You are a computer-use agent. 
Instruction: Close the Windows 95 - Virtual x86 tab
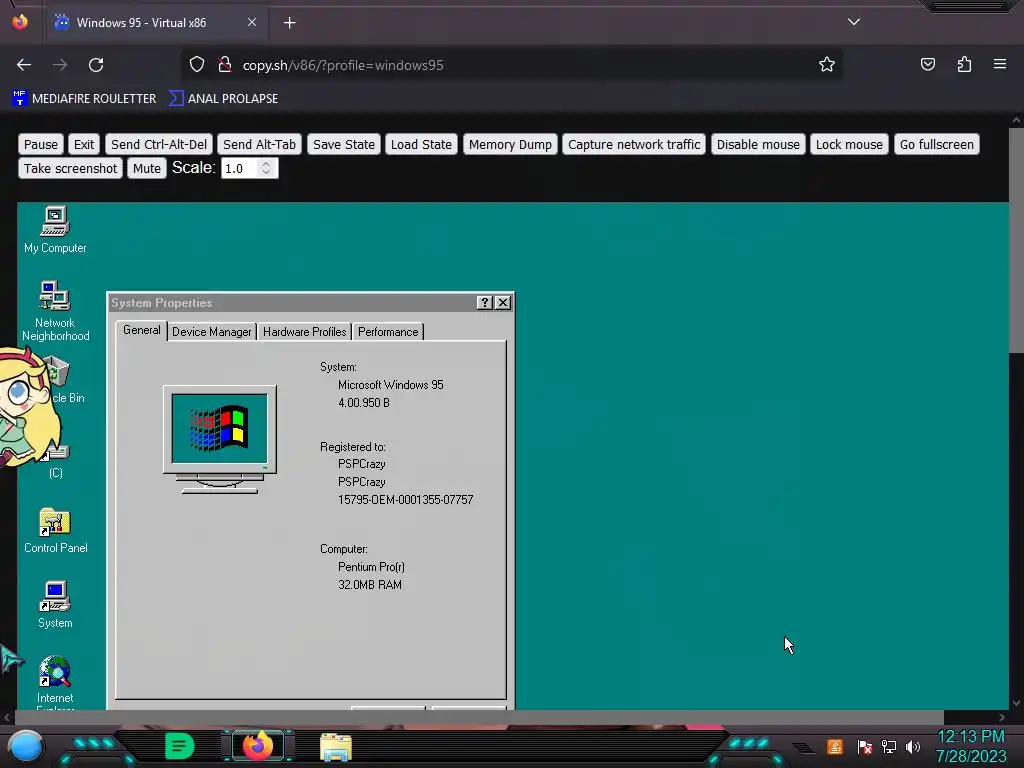click(252, 22)
